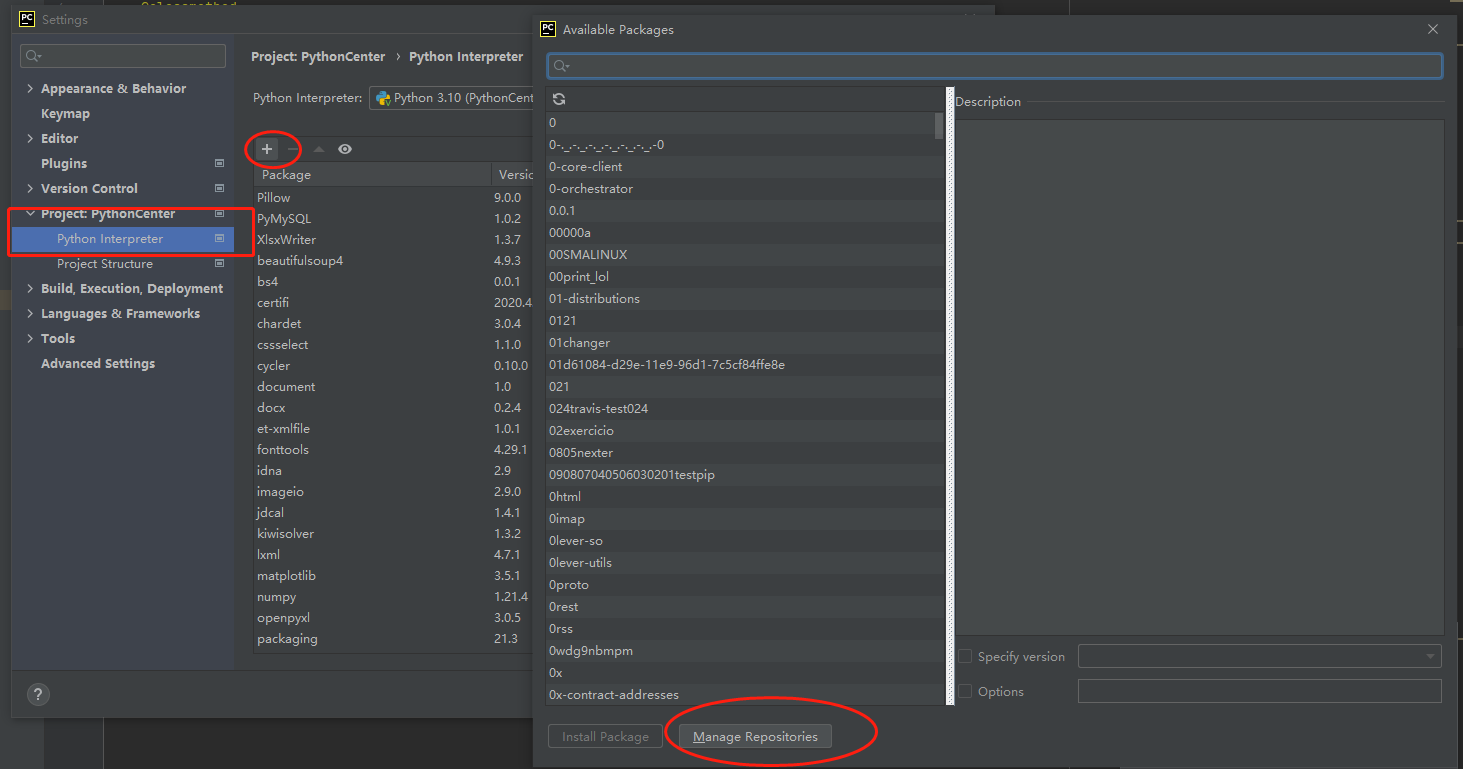Click the reload icon in Available Packages
The height and width of the screenshot is (769, 1463).
pos(559,99)
